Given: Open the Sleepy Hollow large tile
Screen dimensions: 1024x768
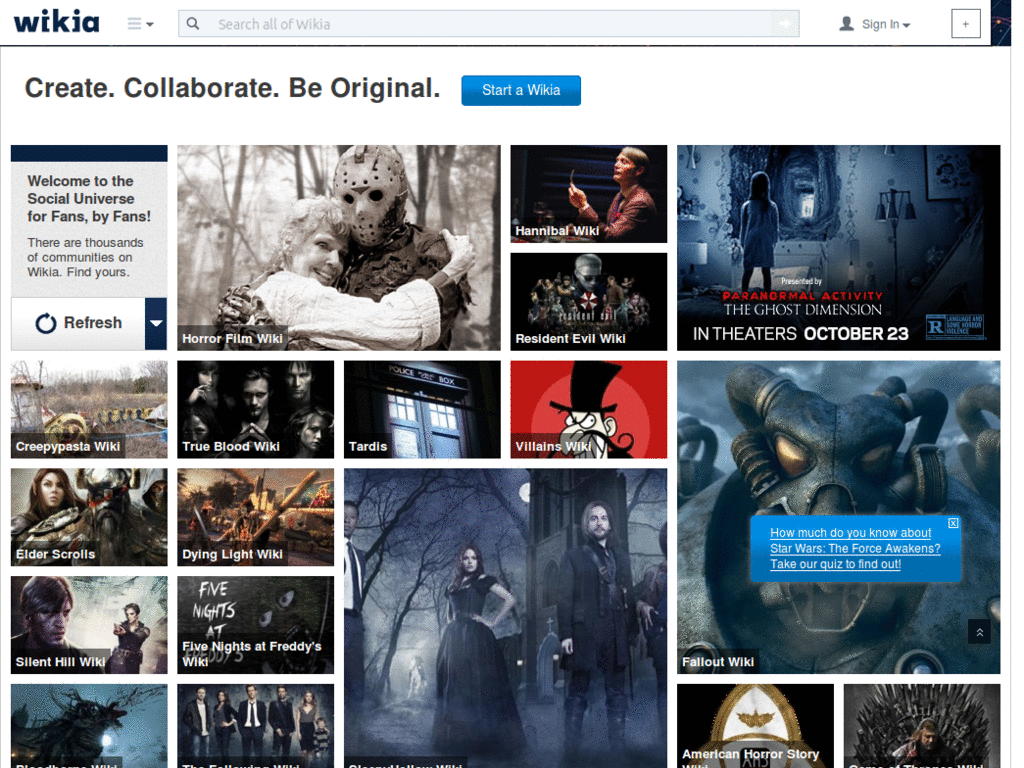Looking at the screenshot, I should [x=505, y=618].
